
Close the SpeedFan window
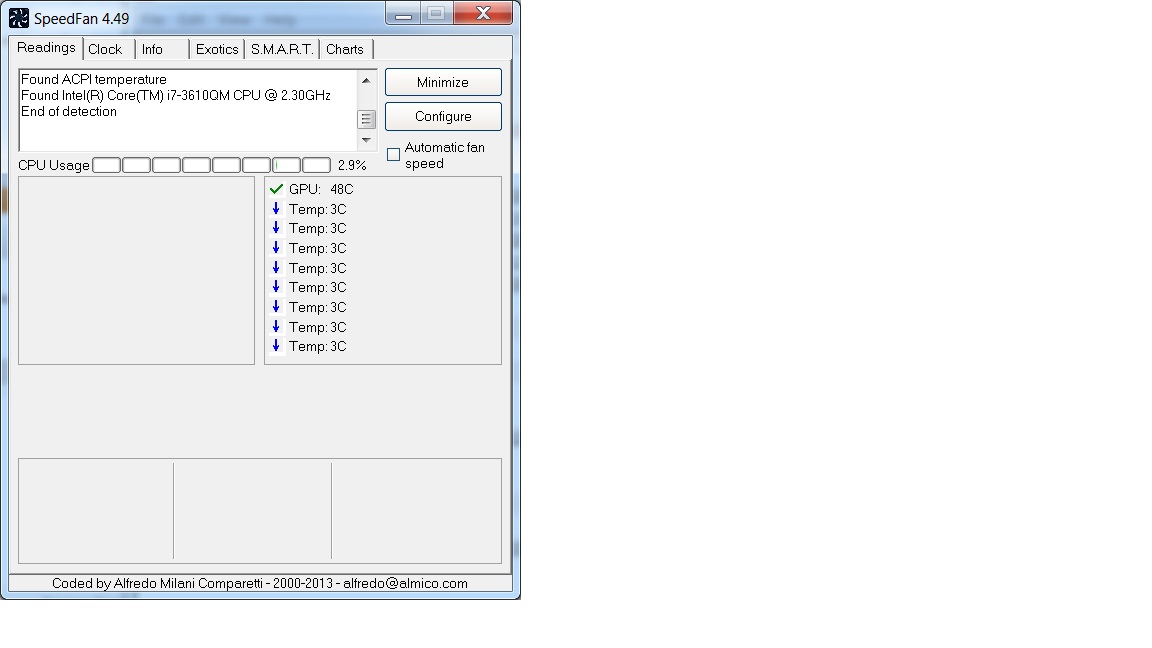483,13
